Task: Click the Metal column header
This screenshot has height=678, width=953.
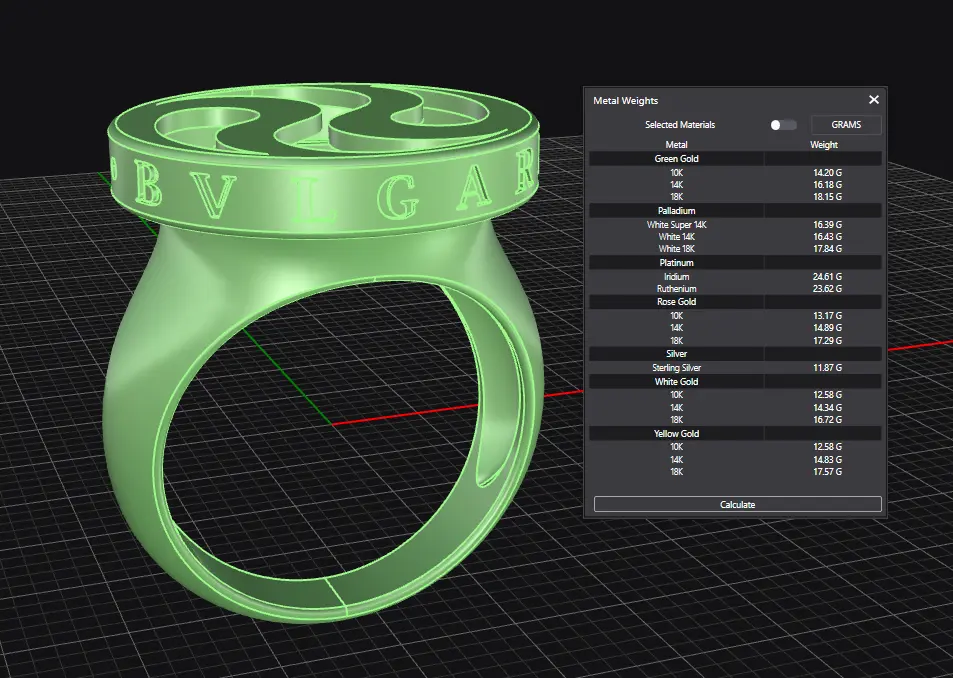Action: coord(676,145)
